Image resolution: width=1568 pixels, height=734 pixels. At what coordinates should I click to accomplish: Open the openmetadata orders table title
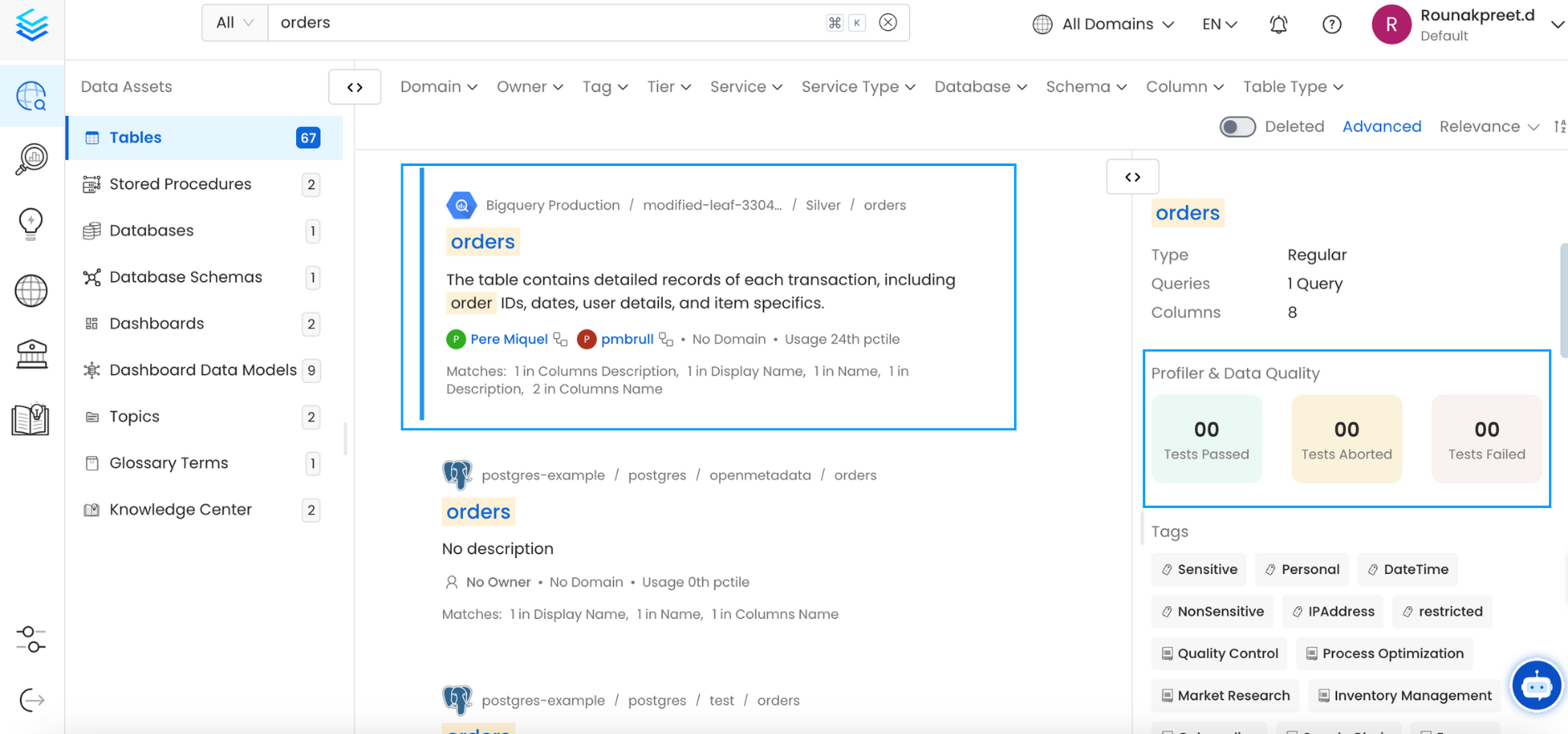478,512
